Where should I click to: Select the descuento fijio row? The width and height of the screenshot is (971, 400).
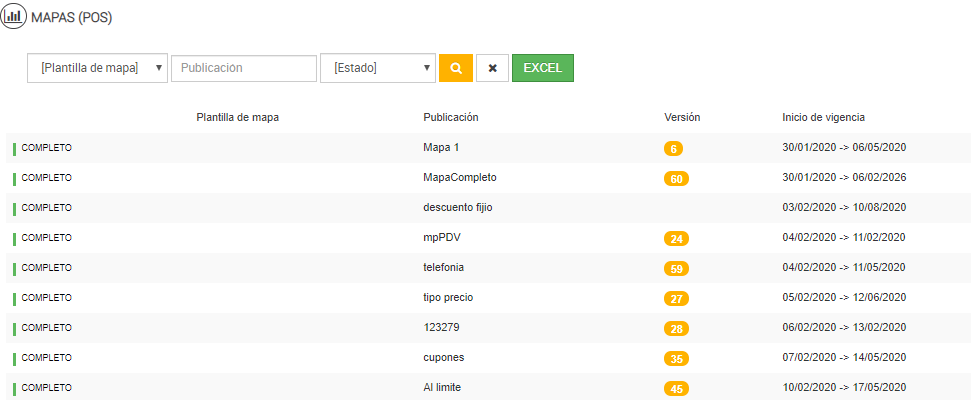coord(458,207)
